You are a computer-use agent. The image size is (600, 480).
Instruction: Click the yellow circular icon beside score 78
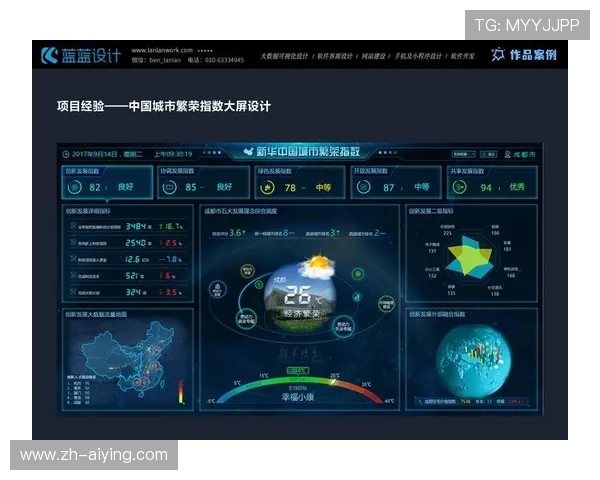point(267,188)
